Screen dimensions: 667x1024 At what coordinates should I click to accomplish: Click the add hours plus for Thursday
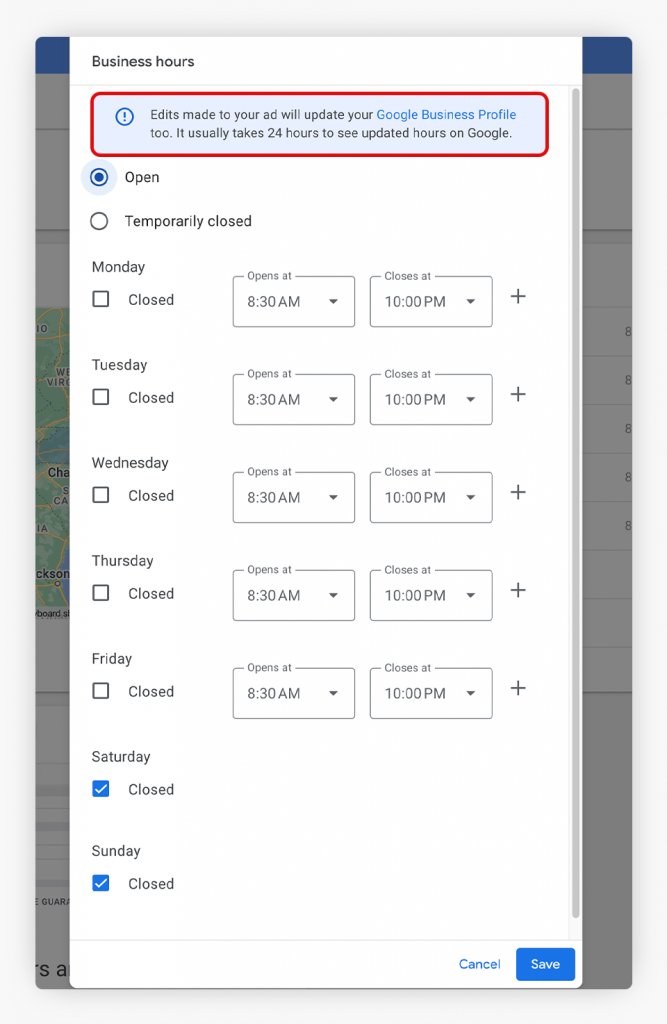click(518, 590)
